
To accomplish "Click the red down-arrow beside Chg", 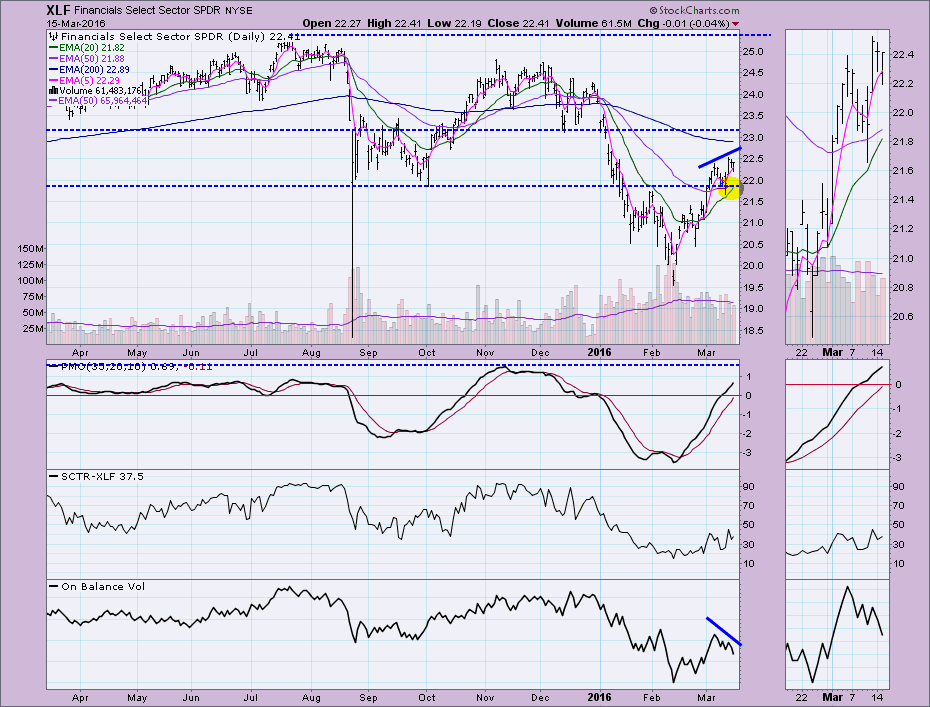I will pyautogui.click(x=737, y=23).
